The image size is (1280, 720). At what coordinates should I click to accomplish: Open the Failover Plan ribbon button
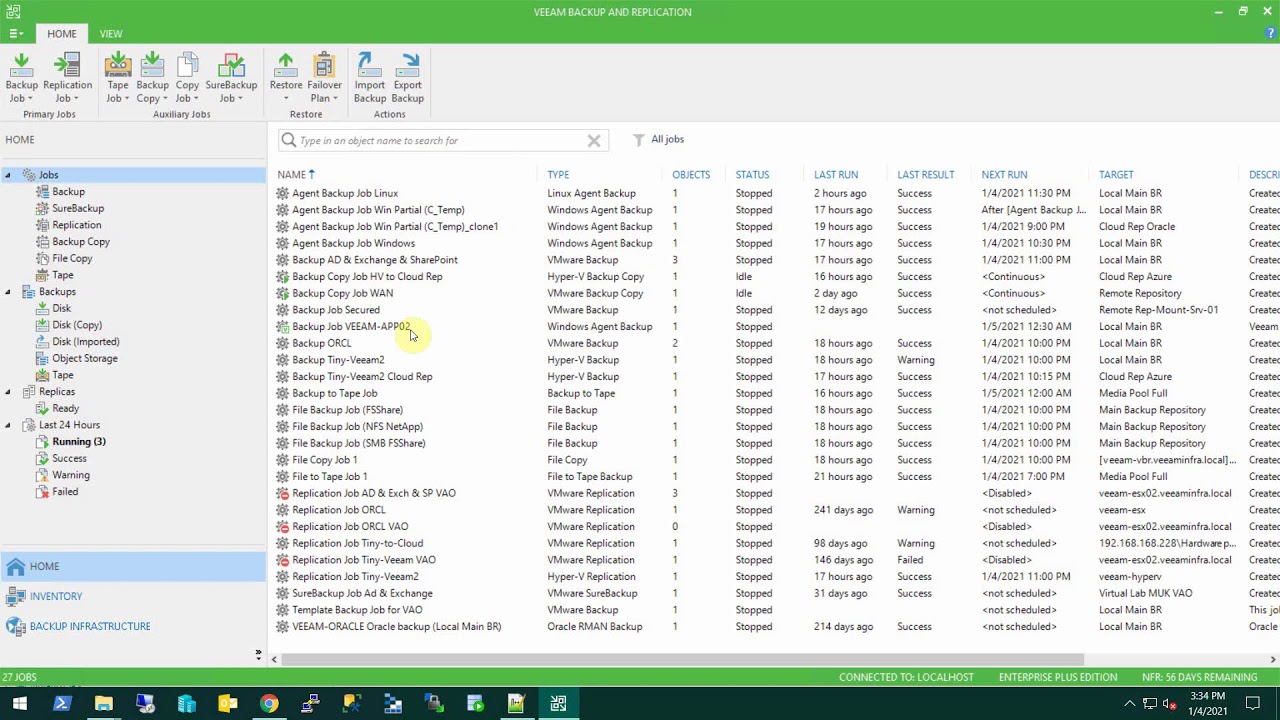tap(324, 78)
